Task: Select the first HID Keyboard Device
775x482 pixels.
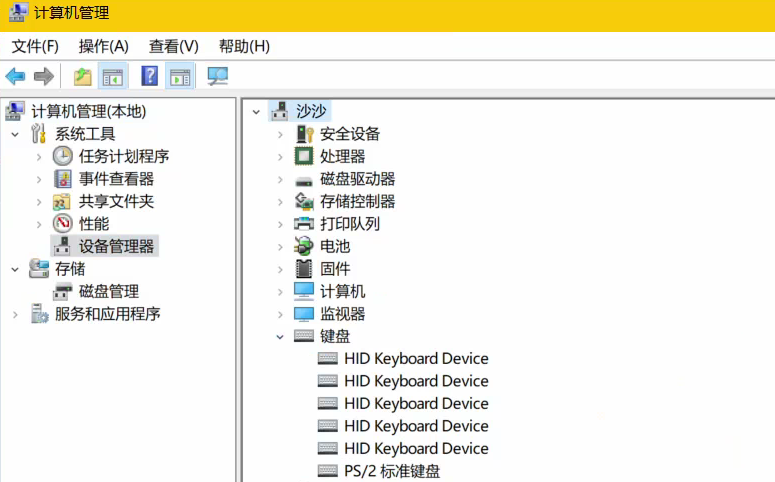Action: 416,358
